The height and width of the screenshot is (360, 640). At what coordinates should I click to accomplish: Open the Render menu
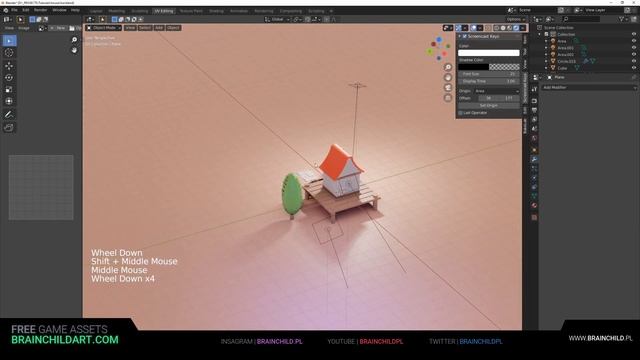point(40,10)
